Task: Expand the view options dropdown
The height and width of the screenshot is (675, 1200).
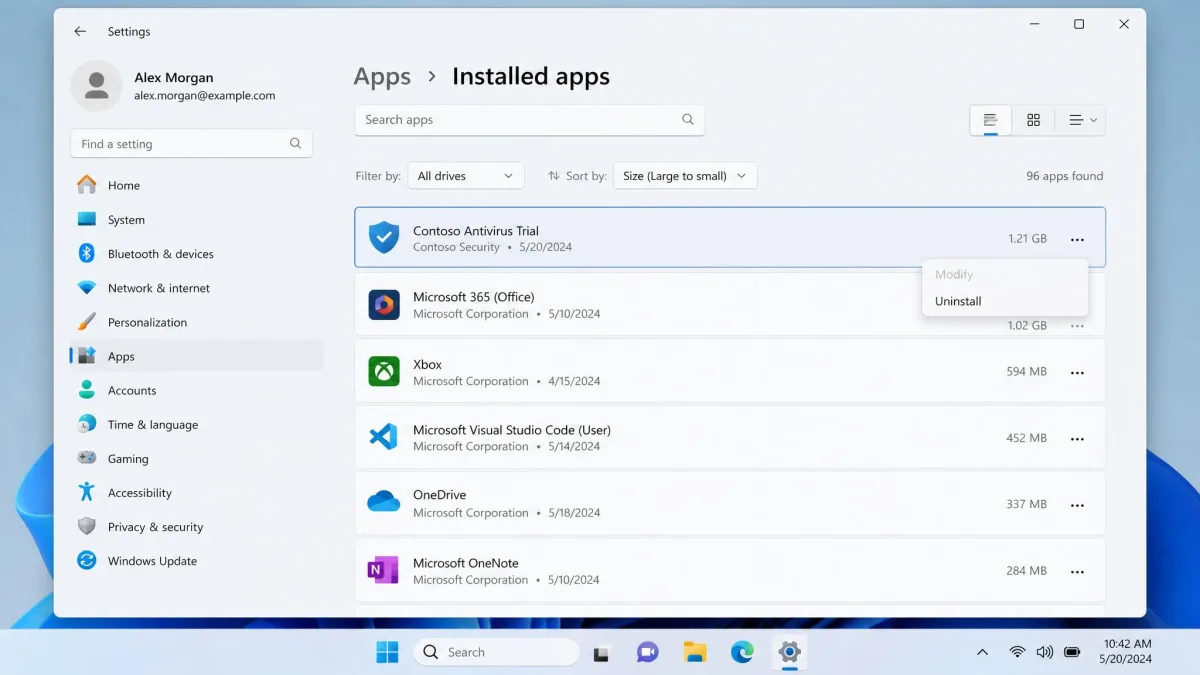Action: point(1082,120)
